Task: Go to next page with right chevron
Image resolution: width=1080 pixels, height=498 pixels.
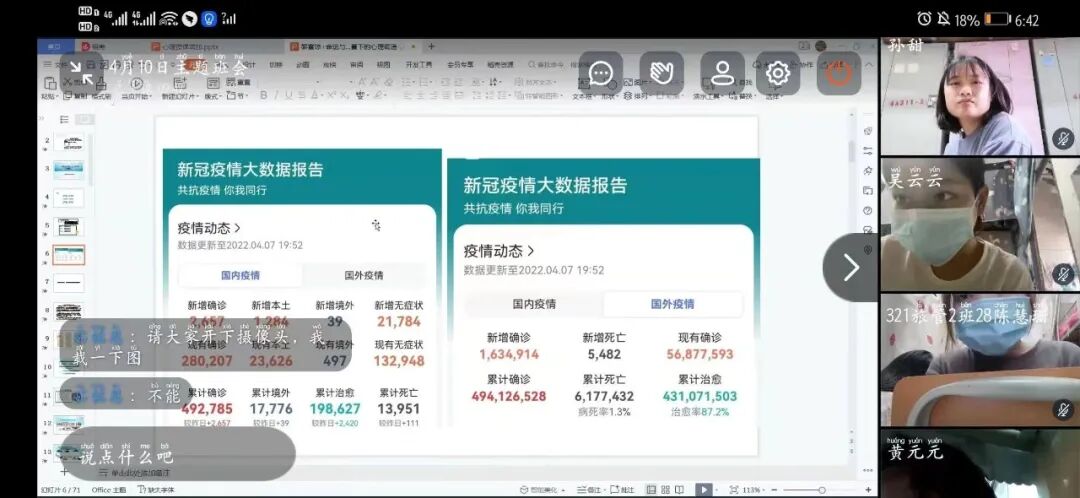Action: pyautogui.click(x=851, y=267)
